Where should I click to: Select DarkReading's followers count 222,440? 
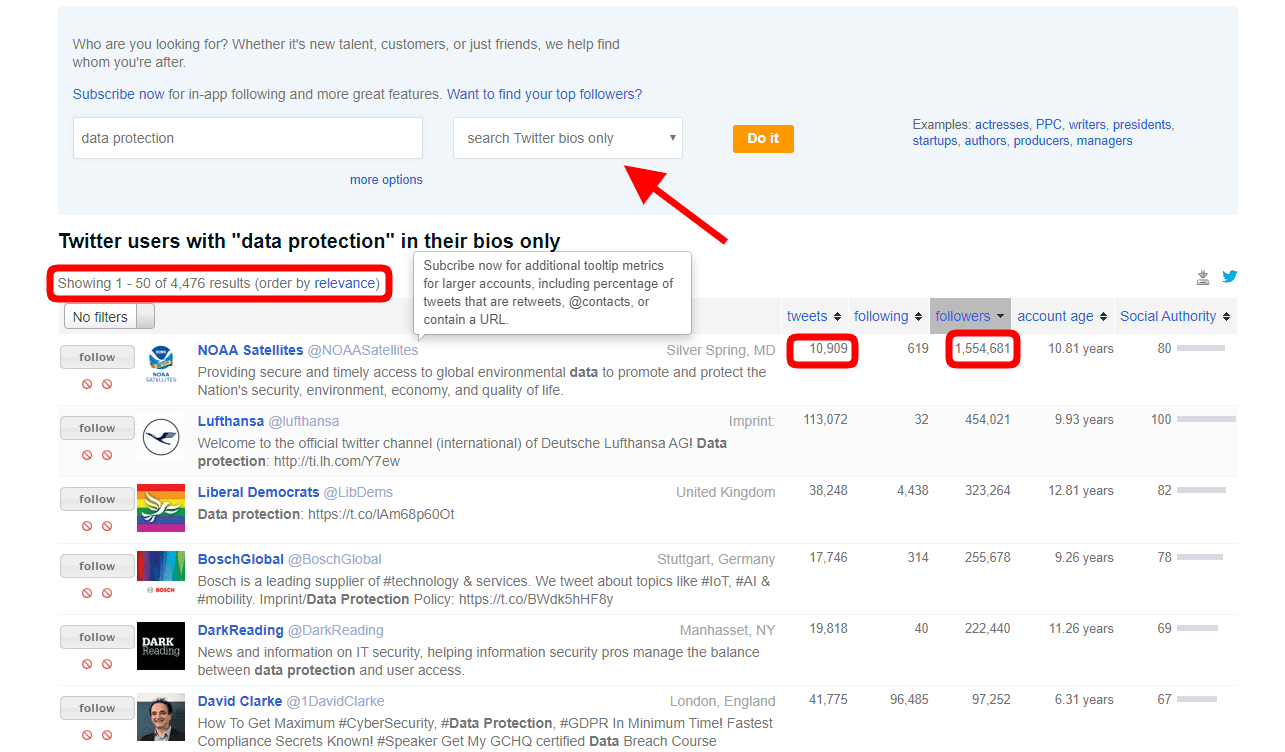pos(987,629)
